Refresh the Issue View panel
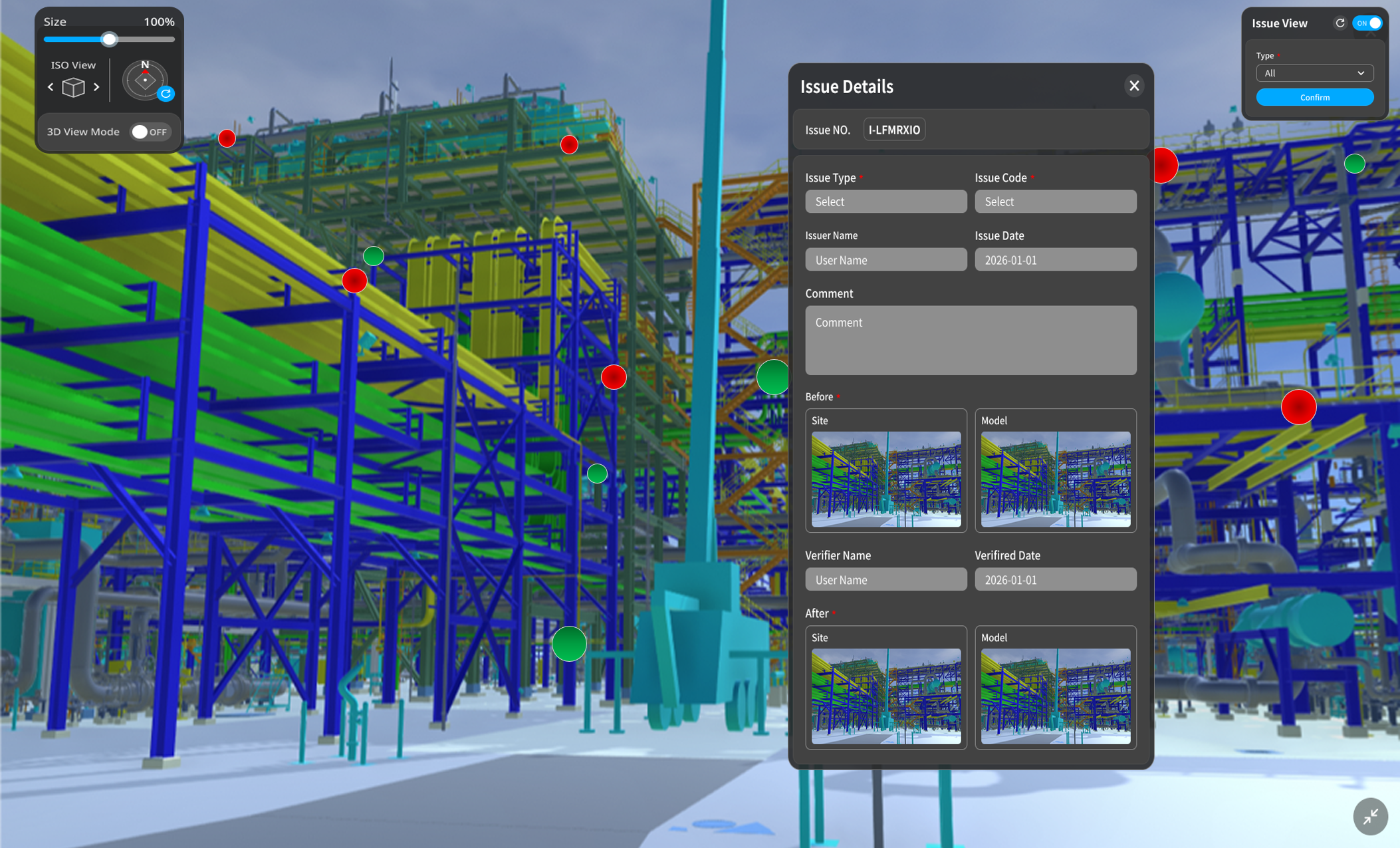Screen dimensions: 1400x848 coord(1340,23)
